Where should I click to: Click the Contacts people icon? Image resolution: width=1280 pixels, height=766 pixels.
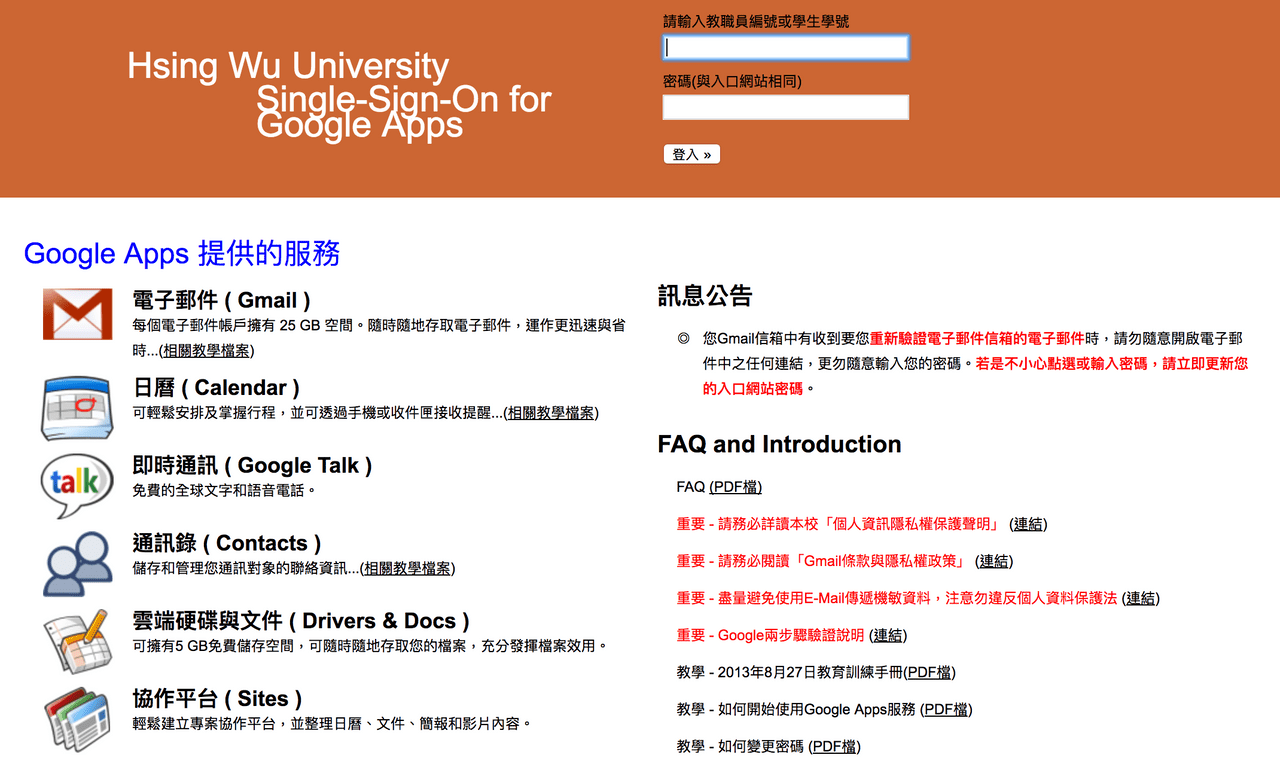77,564
